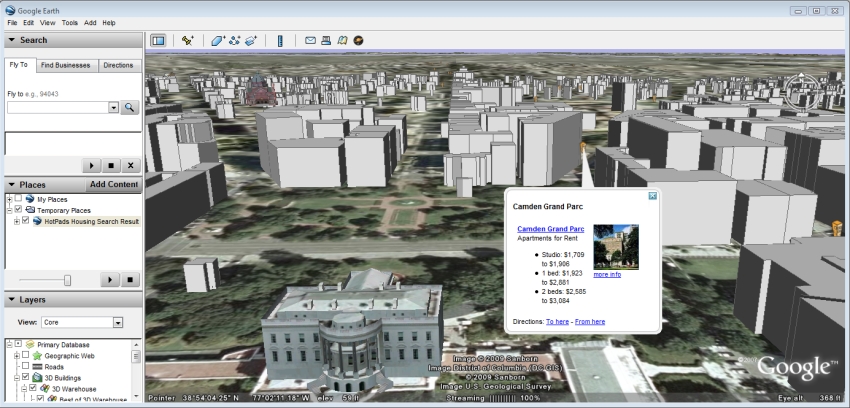Add a path using the toolbar
850x408 pixels.
click(x=234, y=40)
